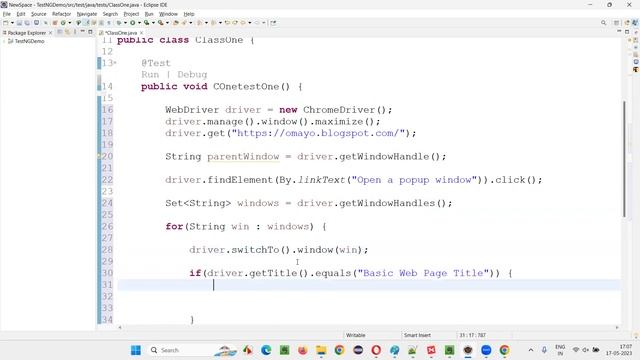Image resolution: width=640 pixels, height=360 pixels.
Task: Click the Writable status bar entry
Action: [356, 335]
